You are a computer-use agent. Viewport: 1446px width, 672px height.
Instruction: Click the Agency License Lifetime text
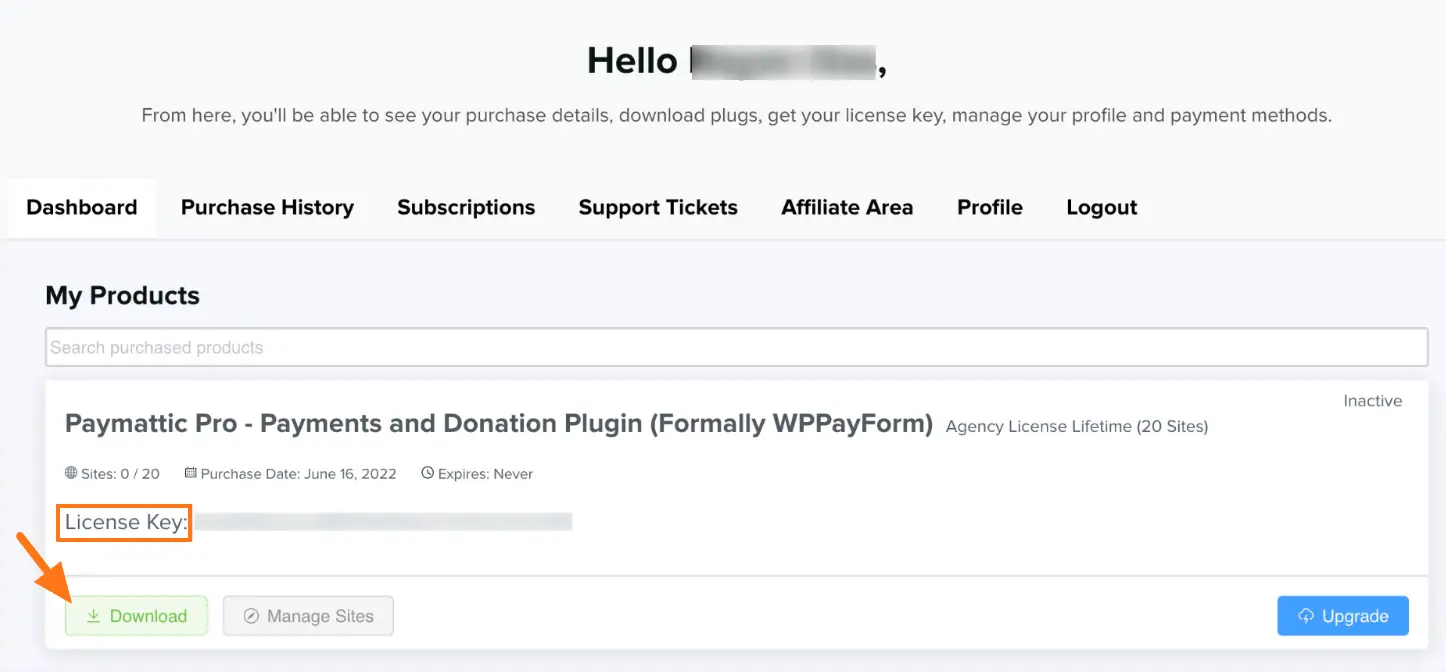pyautogui.click(x=1076, y=427)
